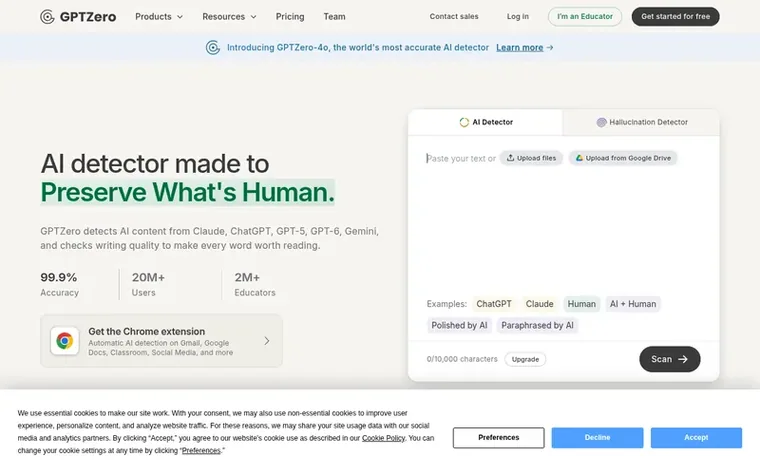Viewport: 760px width, 475px height.
Task: Open Get the Chrome extension card
Action: (x=161, y=340)
